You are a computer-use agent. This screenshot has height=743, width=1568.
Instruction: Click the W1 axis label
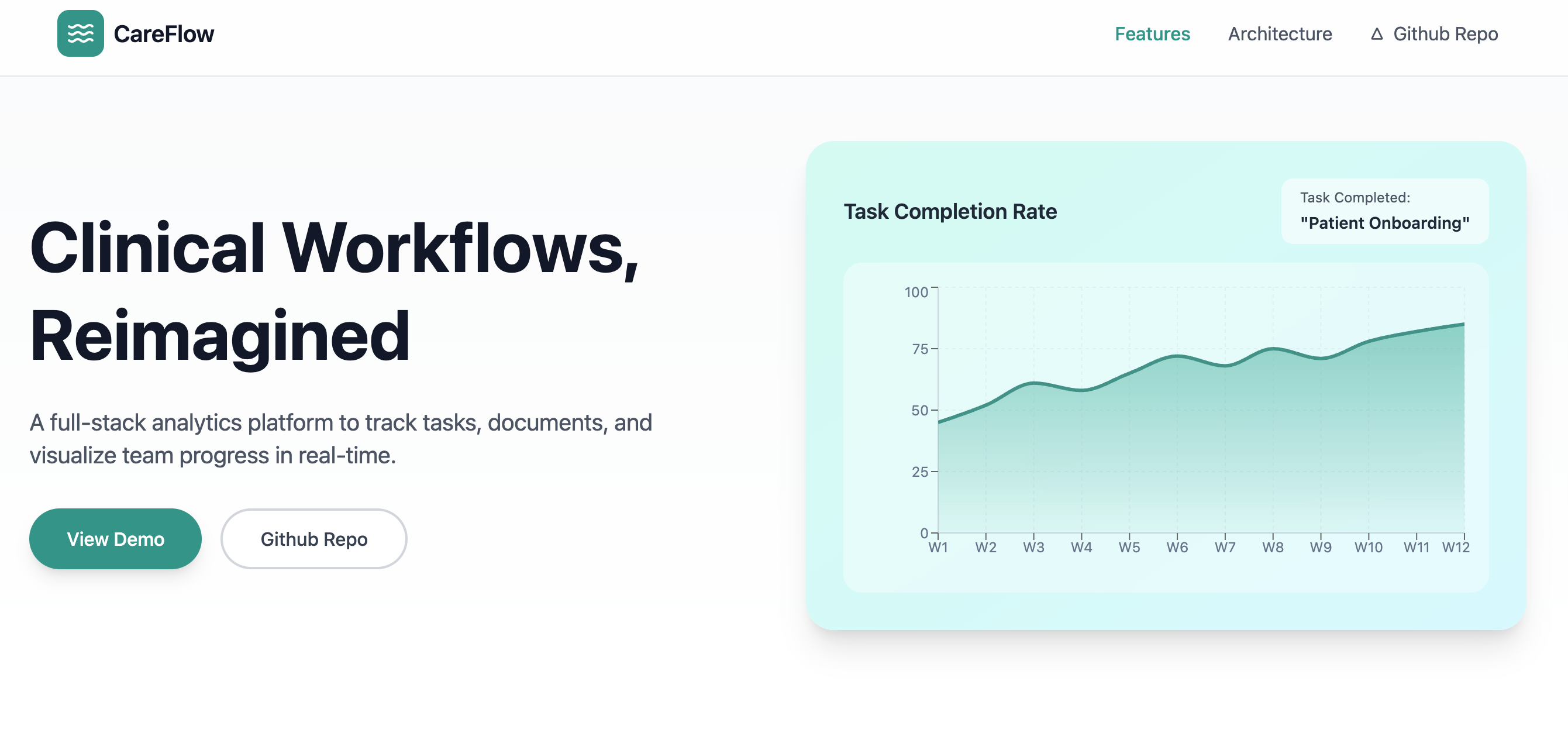pos(938,548)
